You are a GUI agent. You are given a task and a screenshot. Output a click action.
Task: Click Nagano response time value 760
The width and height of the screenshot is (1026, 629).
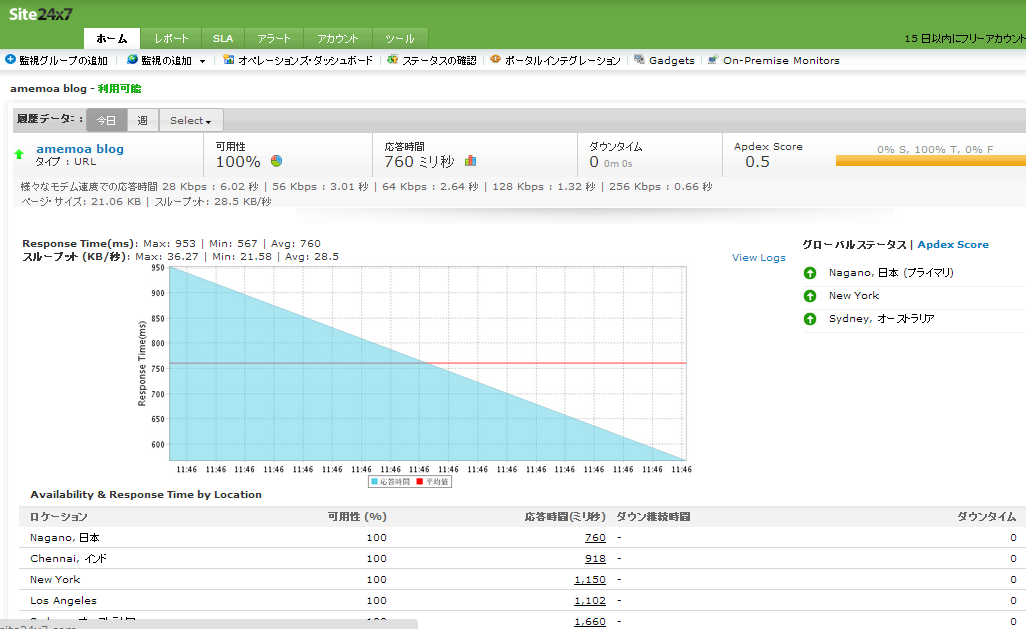tap(595, 537)
